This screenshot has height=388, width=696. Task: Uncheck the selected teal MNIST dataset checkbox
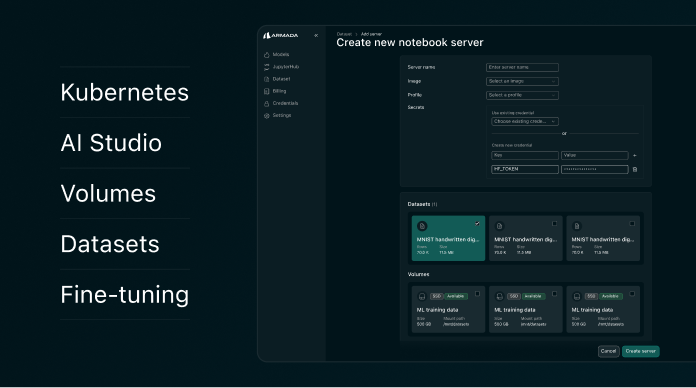coord(477,224)
